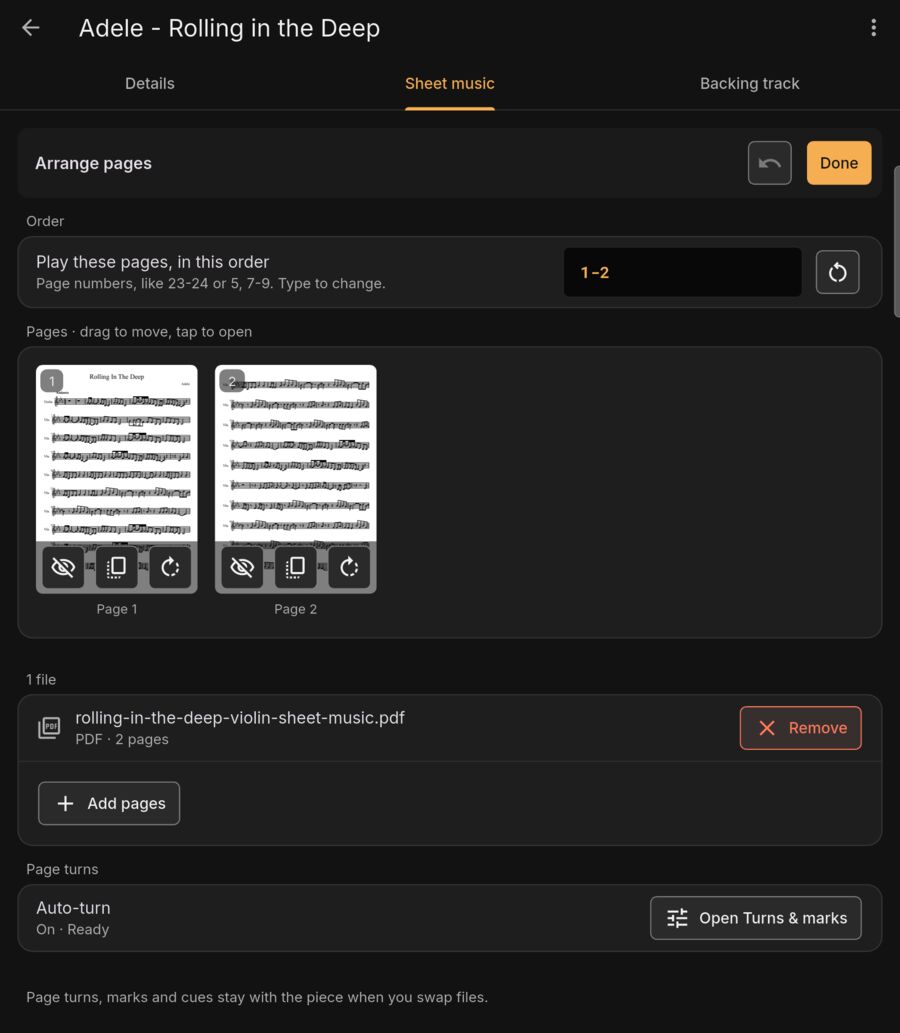Rotate Page 1

(x=170, y=567)
